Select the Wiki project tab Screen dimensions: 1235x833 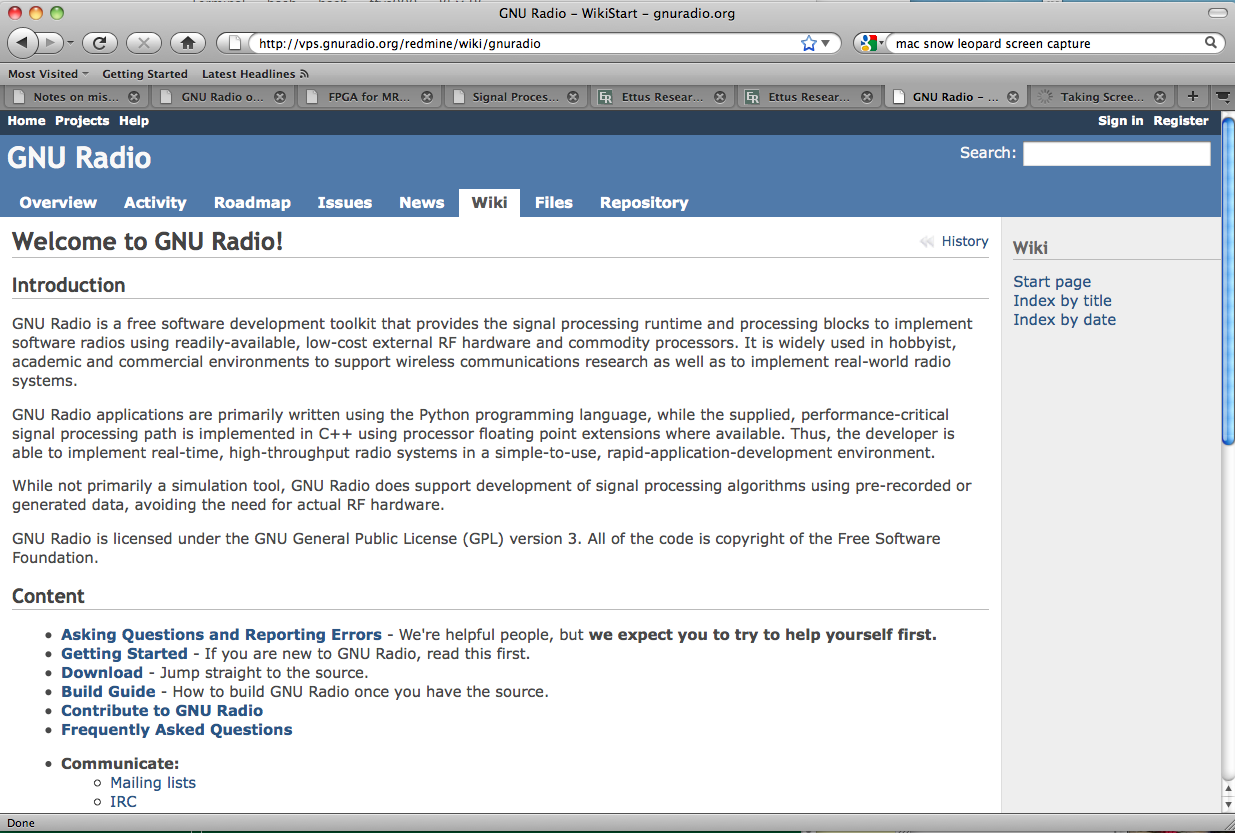(489, 203)
